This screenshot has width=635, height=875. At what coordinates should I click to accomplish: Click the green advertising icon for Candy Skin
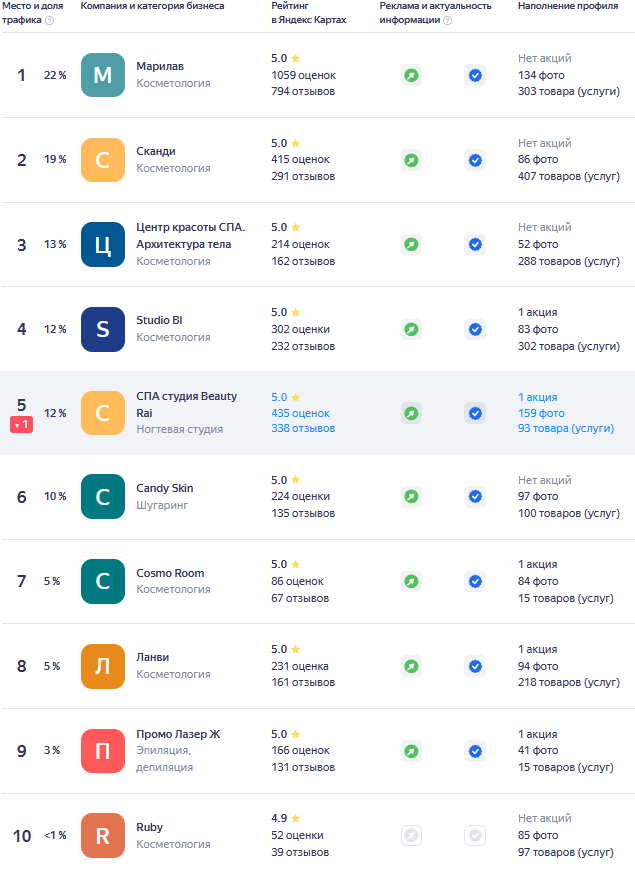click(x=411, y=497)
